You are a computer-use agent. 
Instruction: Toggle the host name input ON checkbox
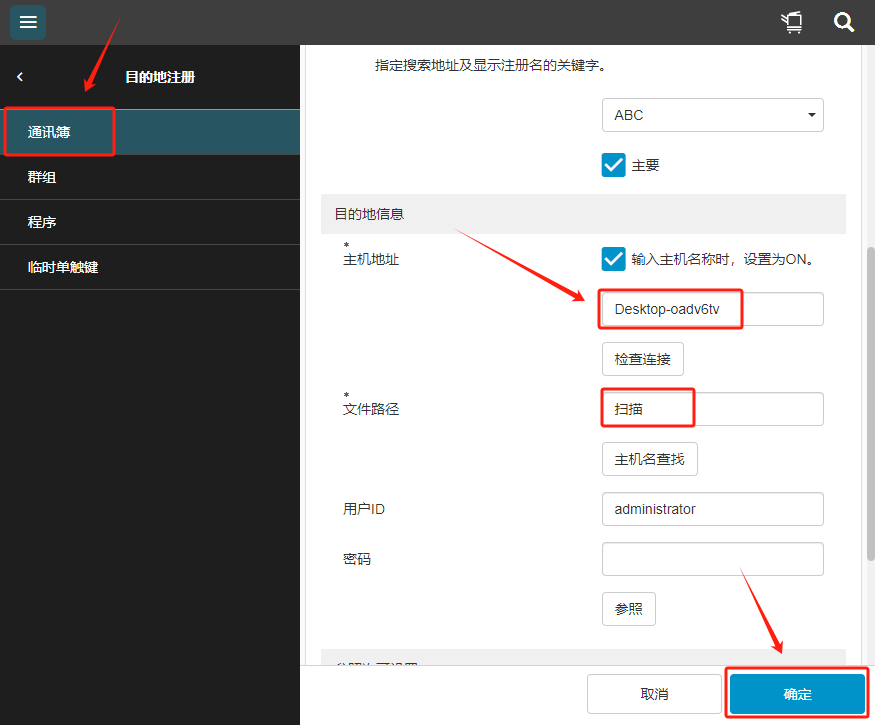click(x=613, y=259)
